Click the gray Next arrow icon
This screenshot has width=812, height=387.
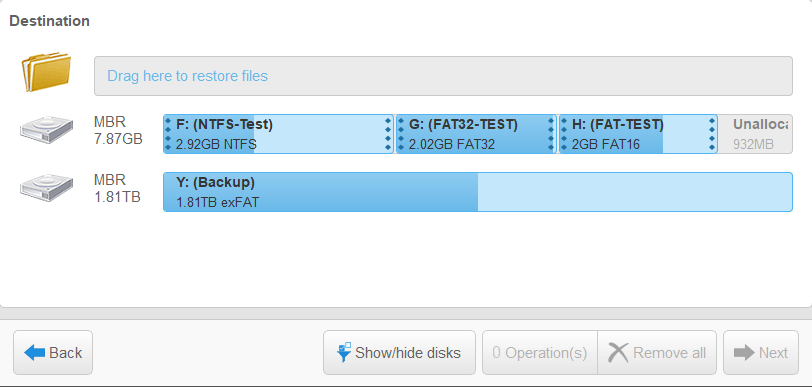[x=744, y=353]
